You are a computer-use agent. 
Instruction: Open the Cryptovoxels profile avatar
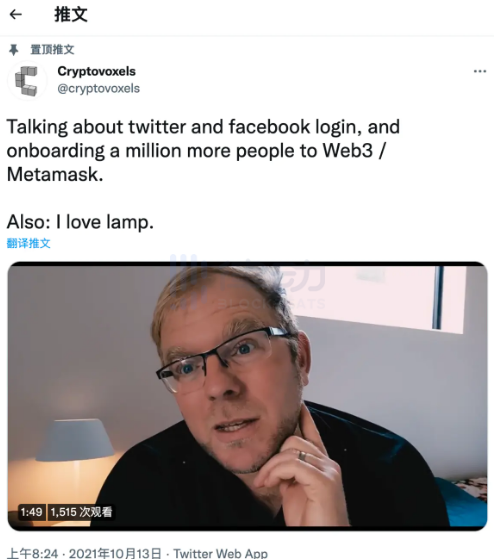27,81
